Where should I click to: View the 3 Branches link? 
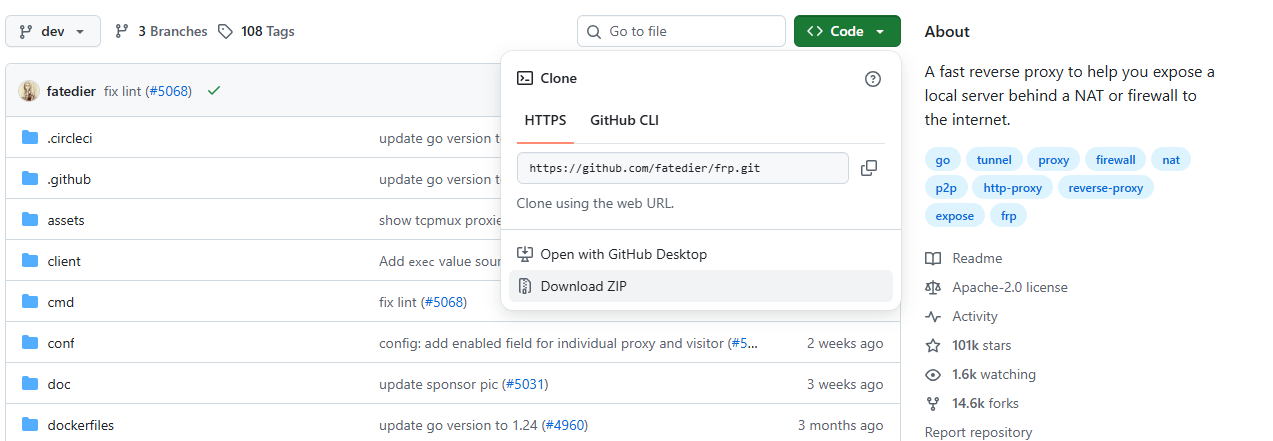tap(161, 31)
